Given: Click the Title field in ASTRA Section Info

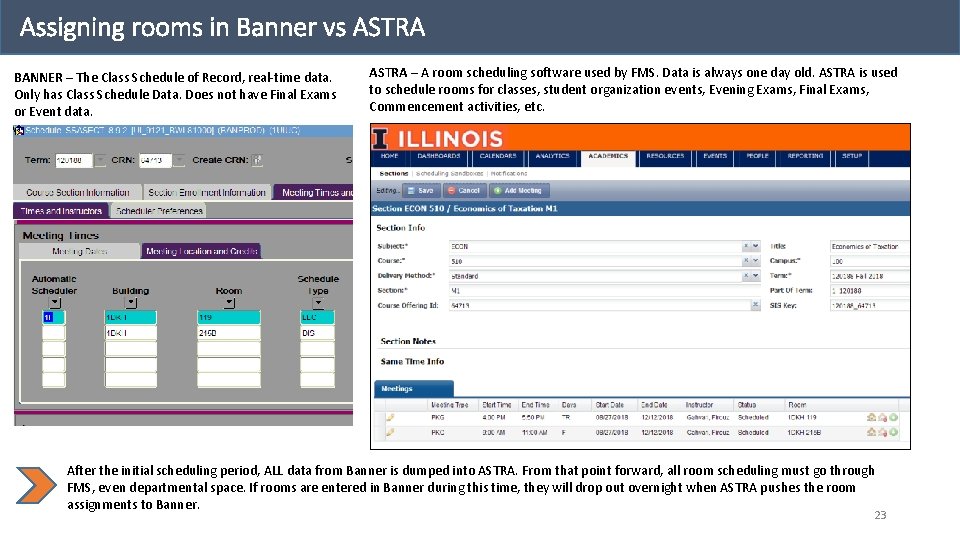Looking at the screenshot, I should point(869,246).
